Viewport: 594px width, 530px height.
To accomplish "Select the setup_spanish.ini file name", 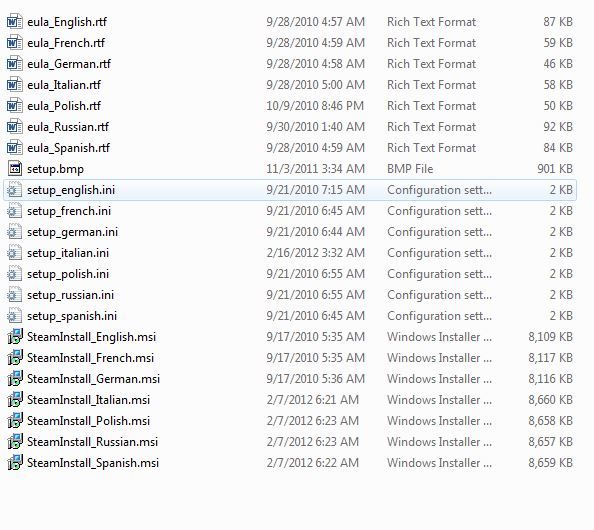I will coord(72,316).
